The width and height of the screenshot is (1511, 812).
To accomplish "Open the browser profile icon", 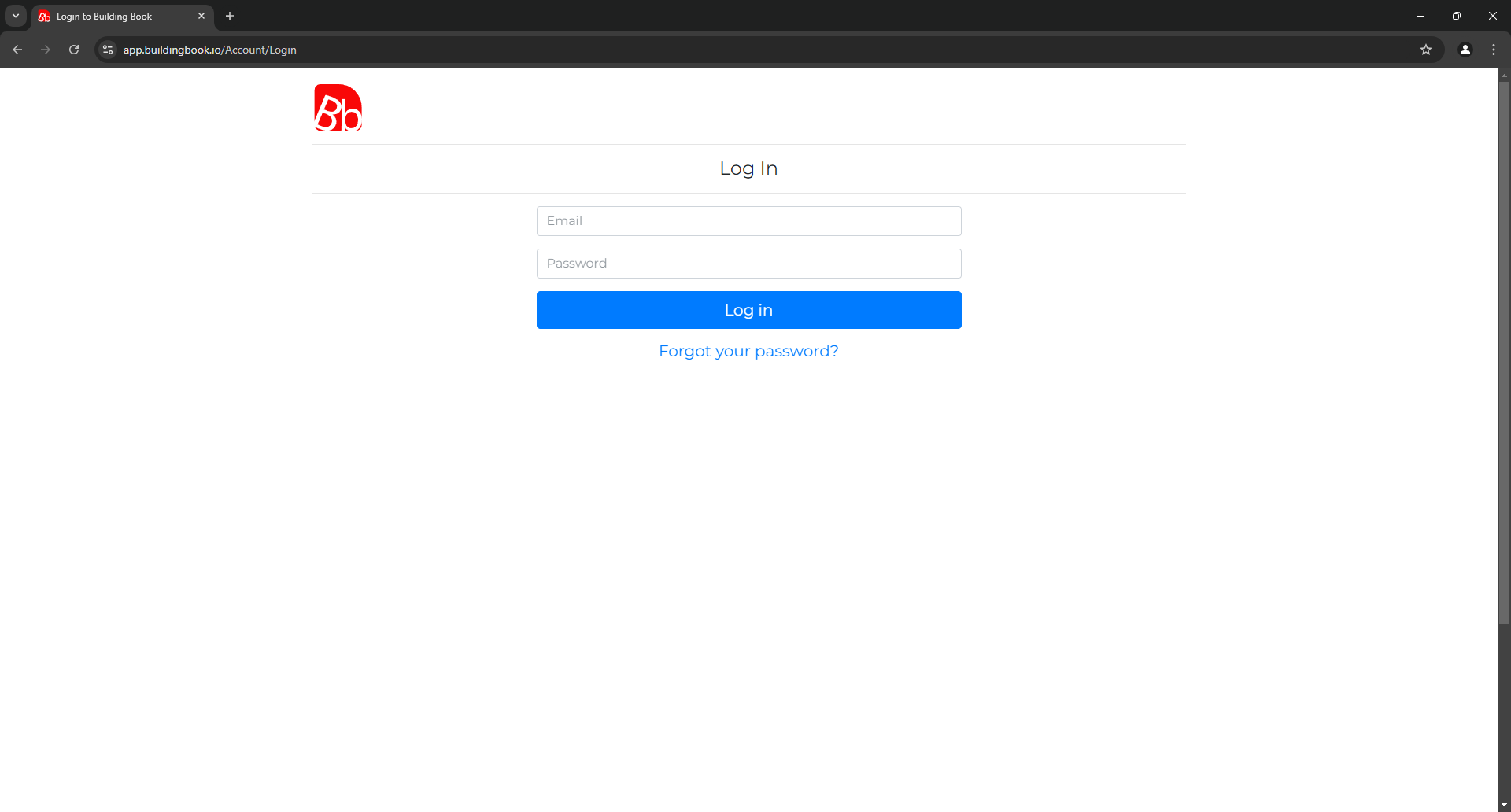I will [1465, 49].
